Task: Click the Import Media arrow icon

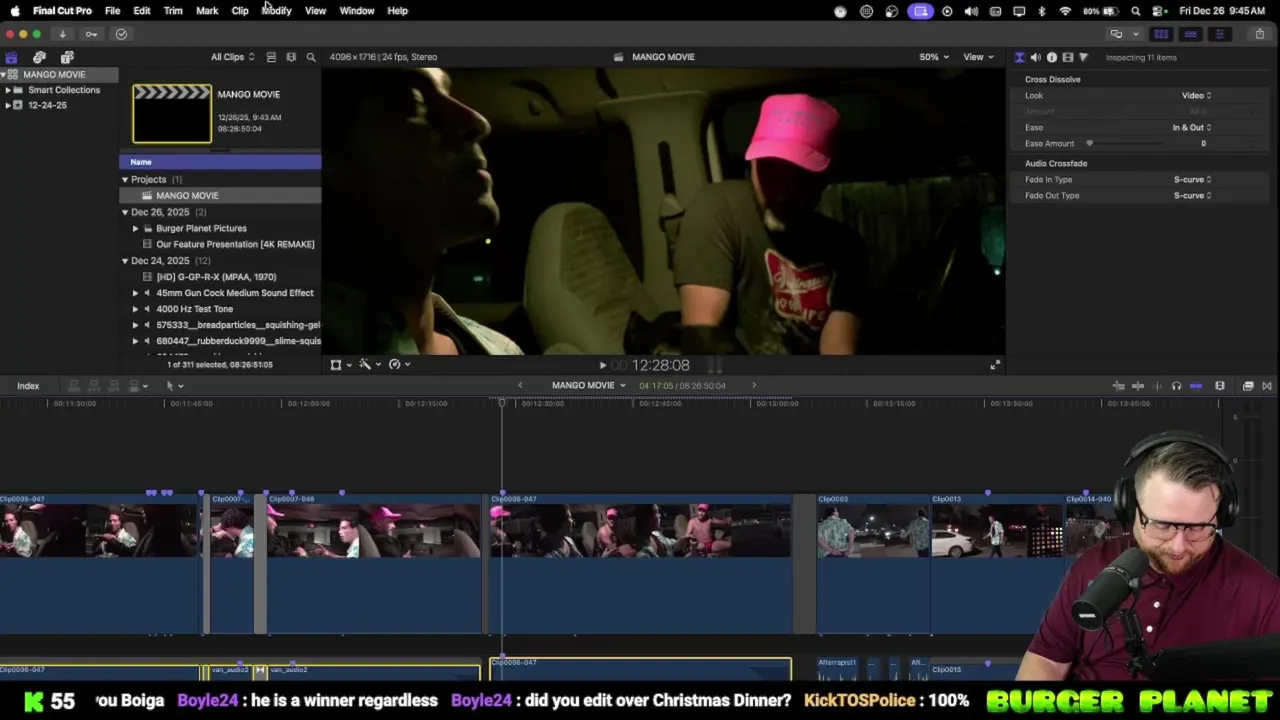Action: [62, 34]
